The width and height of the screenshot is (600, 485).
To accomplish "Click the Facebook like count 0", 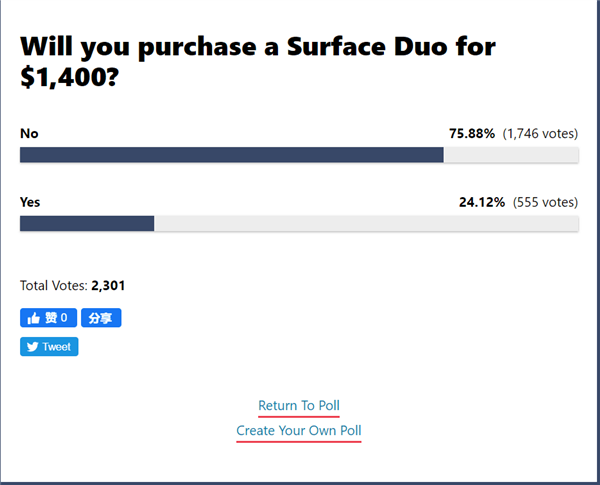I will pyautogui.click(x=64, y=318).
